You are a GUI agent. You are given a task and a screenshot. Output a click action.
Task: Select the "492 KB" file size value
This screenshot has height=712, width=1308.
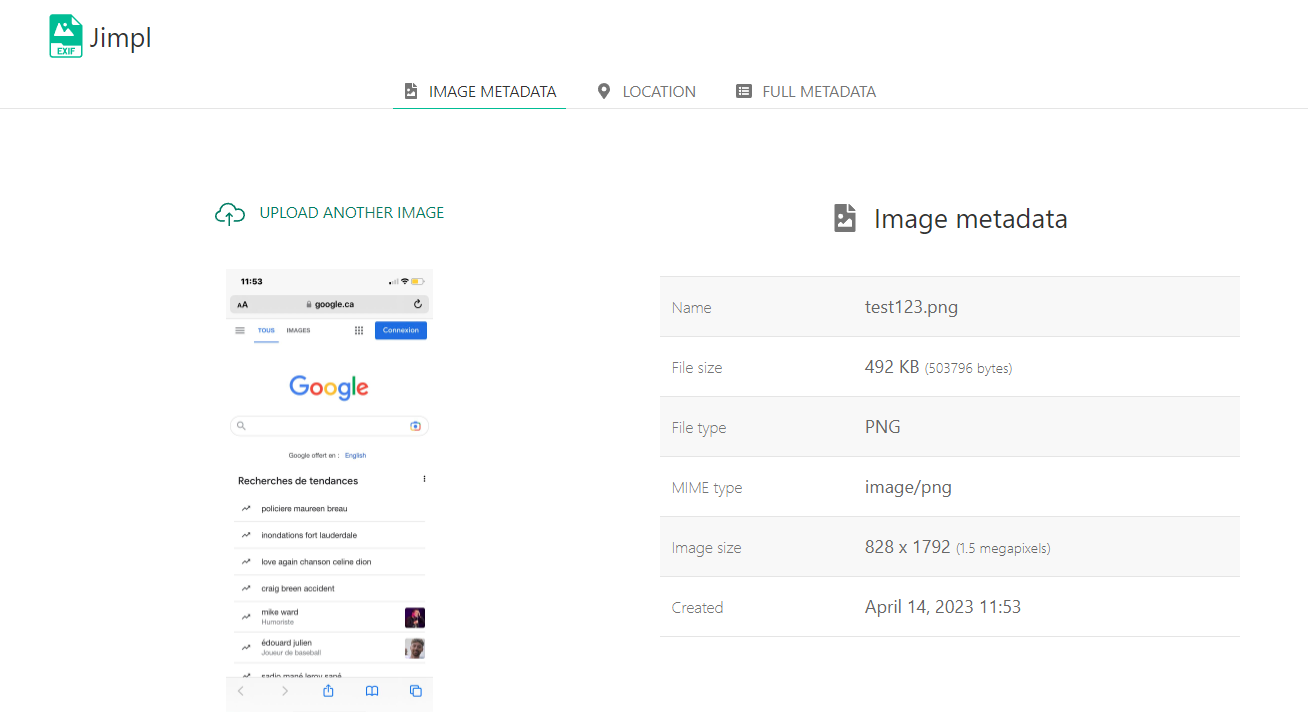coord(892,367)
